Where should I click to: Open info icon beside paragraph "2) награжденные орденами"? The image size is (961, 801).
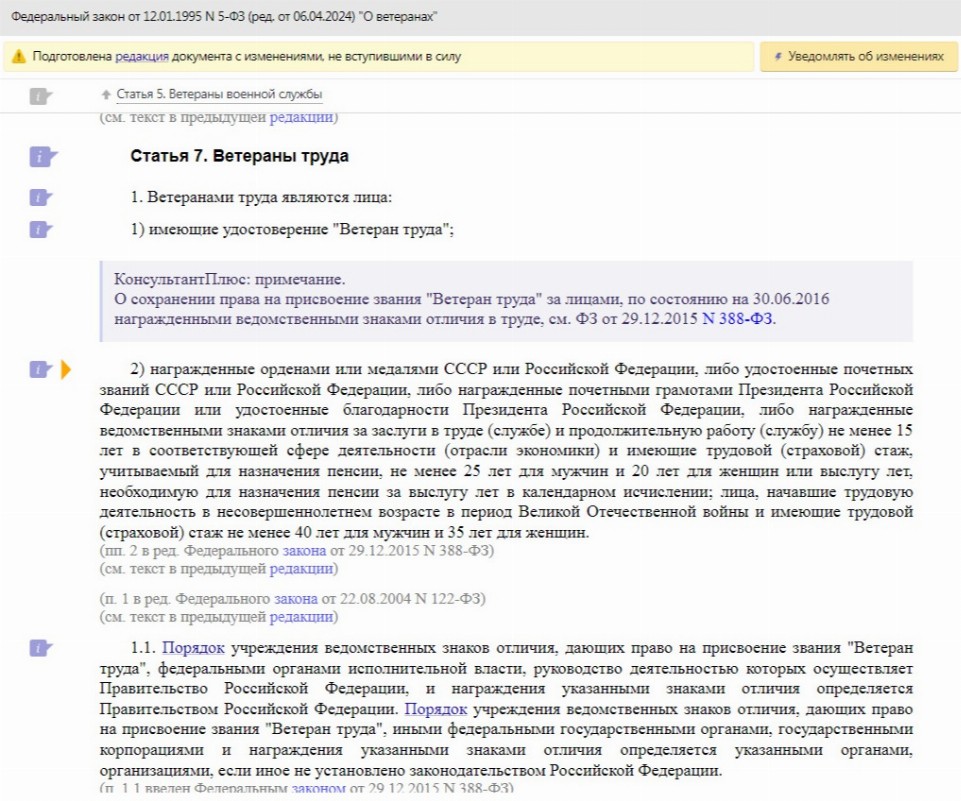[41, 370]
